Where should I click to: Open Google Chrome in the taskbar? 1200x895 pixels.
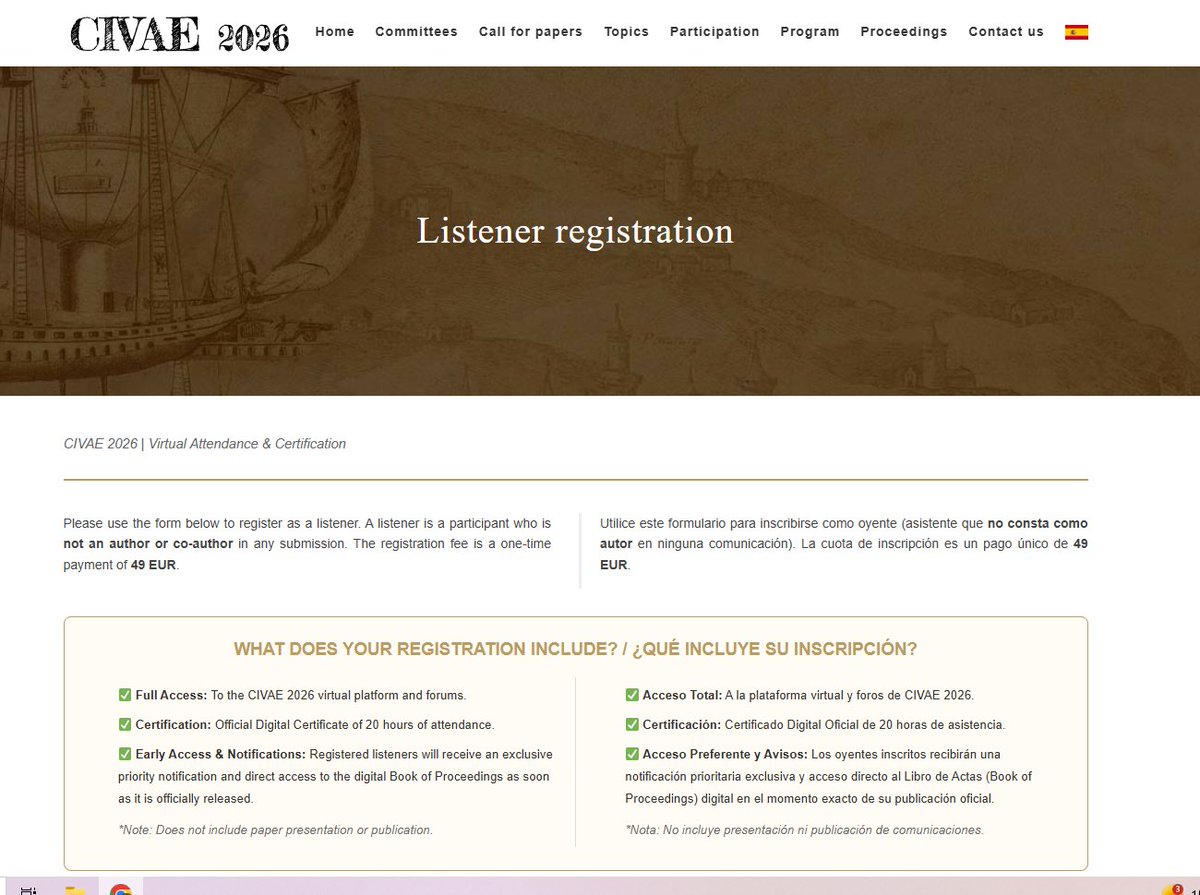point(121,889)
